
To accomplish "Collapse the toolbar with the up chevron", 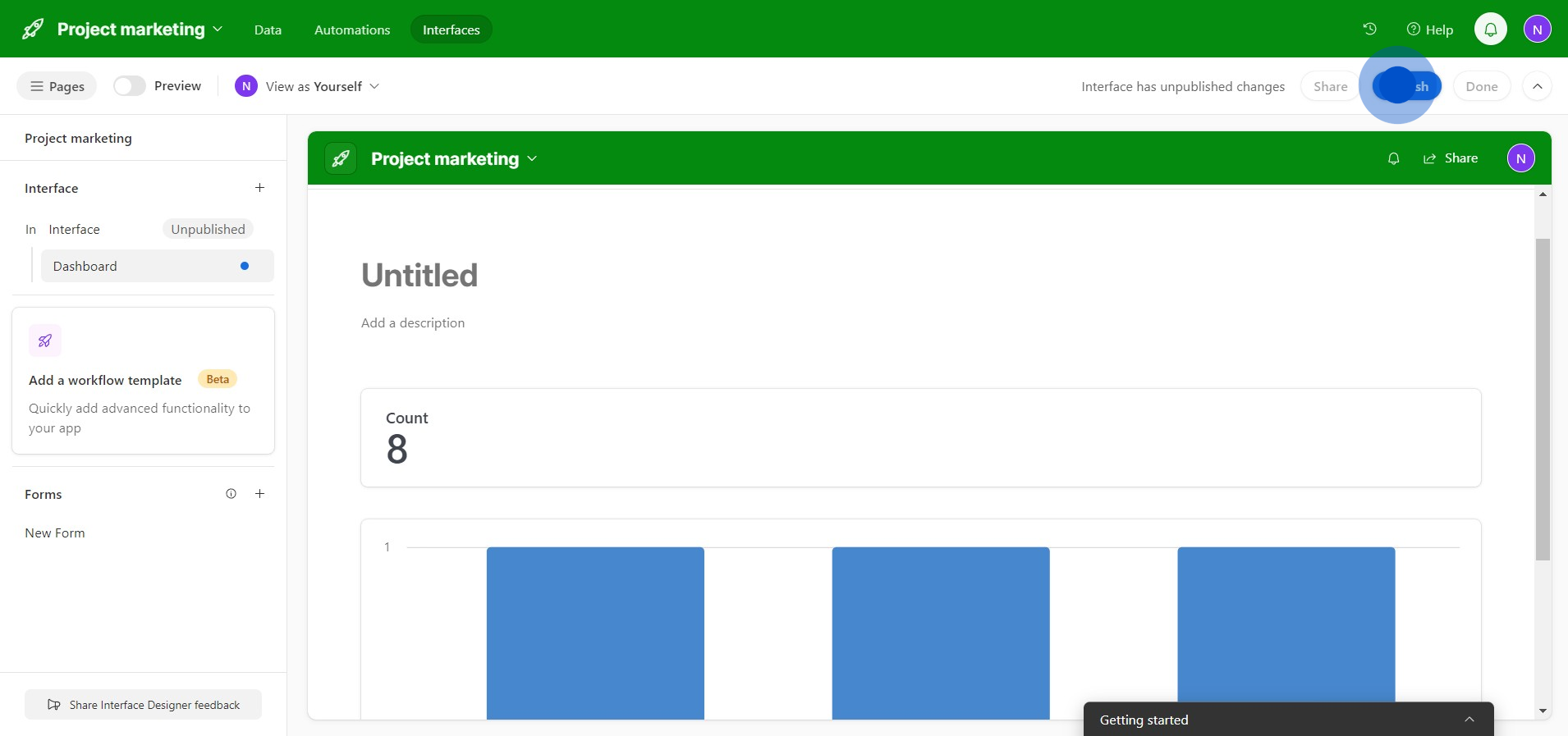I will pos(1538,86).
